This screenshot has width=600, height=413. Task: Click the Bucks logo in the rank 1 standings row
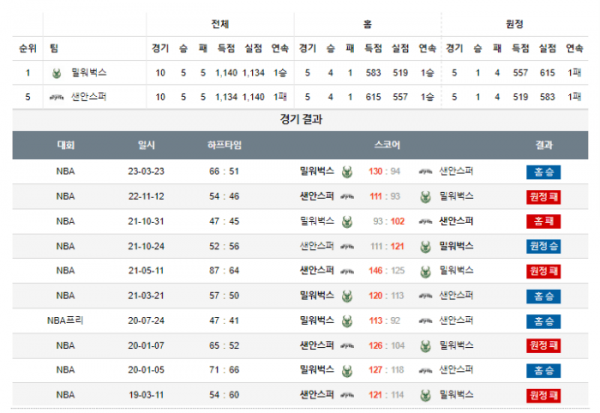point(57,73)
